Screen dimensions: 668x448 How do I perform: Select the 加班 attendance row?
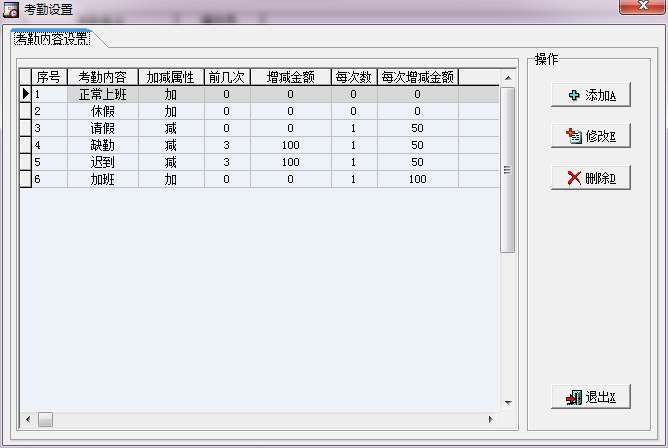tap(102, 179)
